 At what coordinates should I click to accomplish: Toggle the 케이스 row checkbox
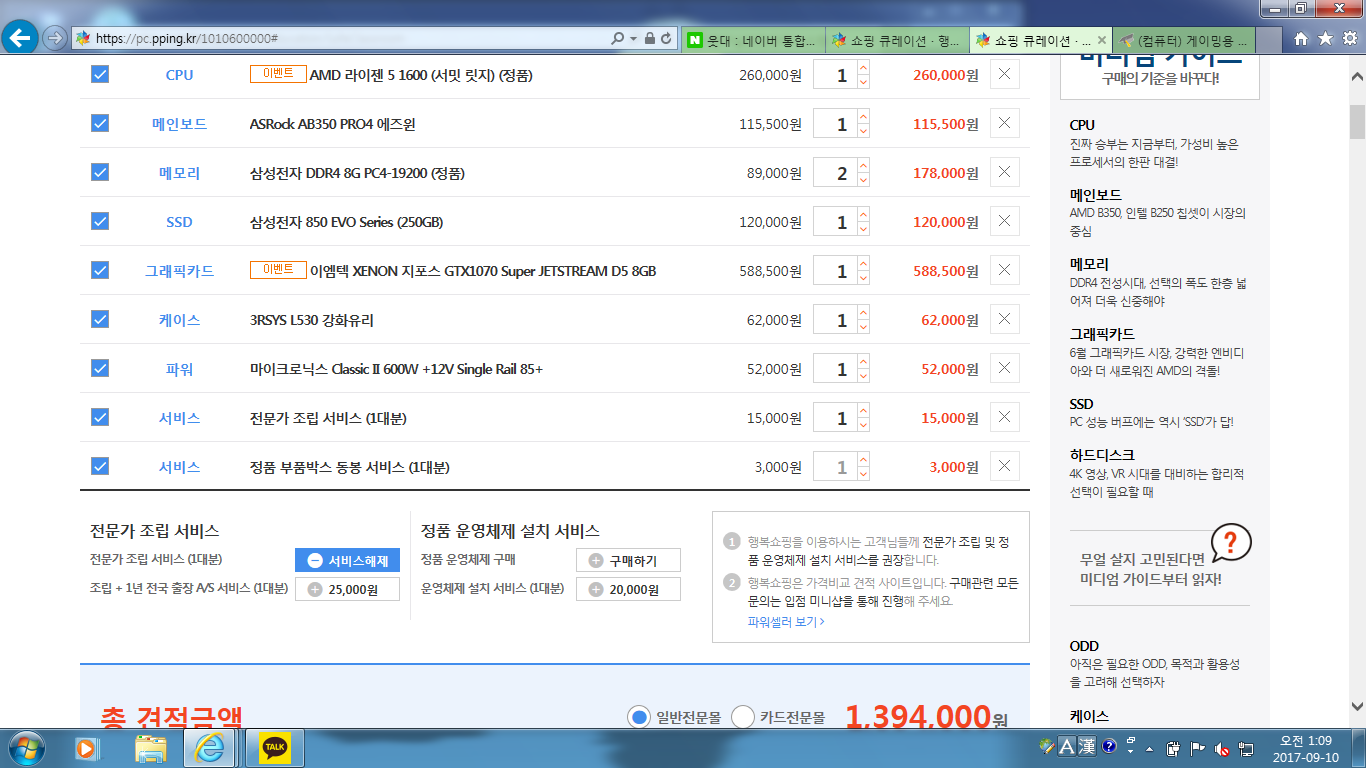click(x=100, y=319)
